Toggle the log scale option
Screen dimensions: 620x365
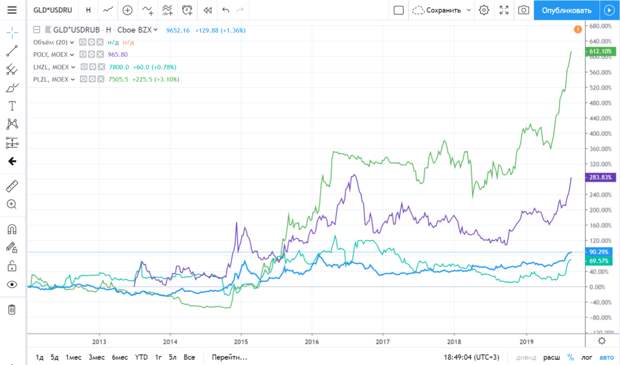point(587,357)
